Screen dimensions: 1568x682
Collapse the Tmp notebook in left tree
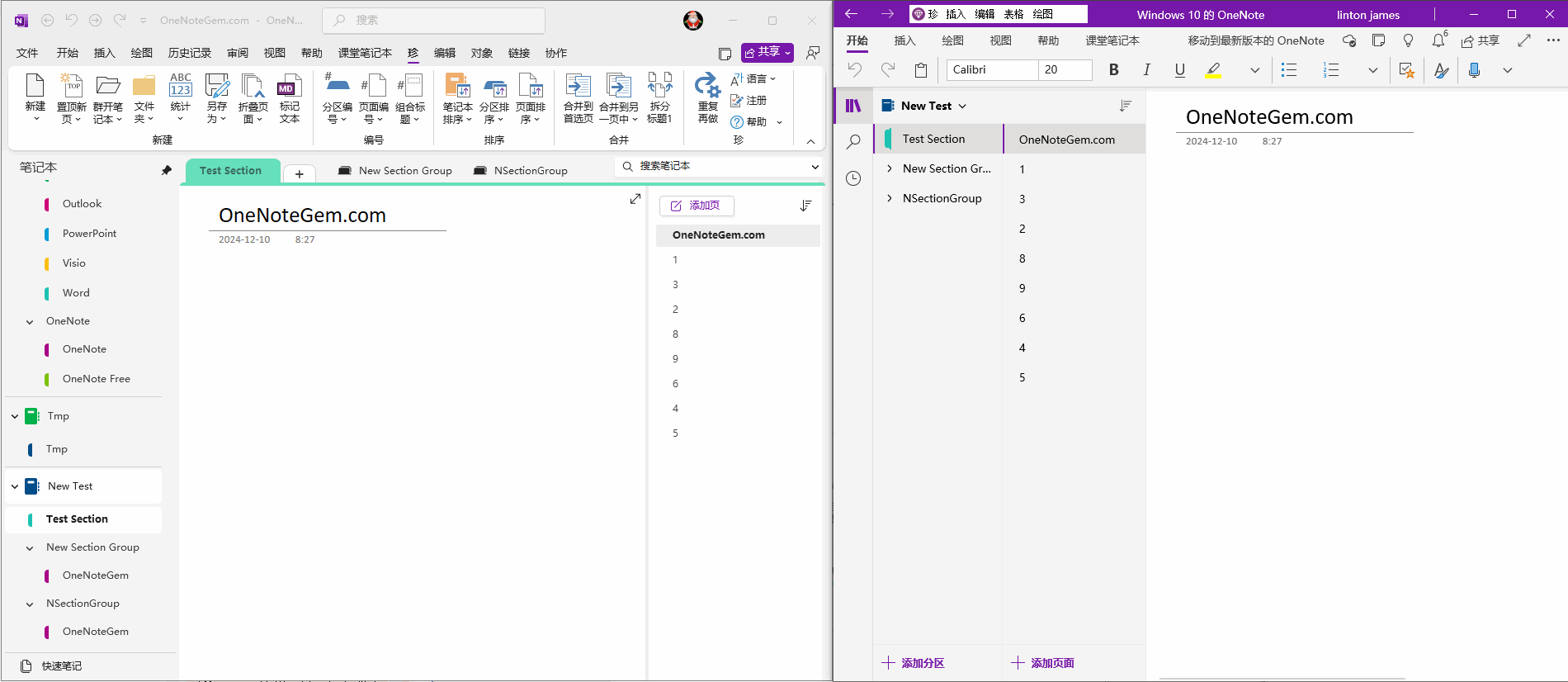[x=15, y=416]
